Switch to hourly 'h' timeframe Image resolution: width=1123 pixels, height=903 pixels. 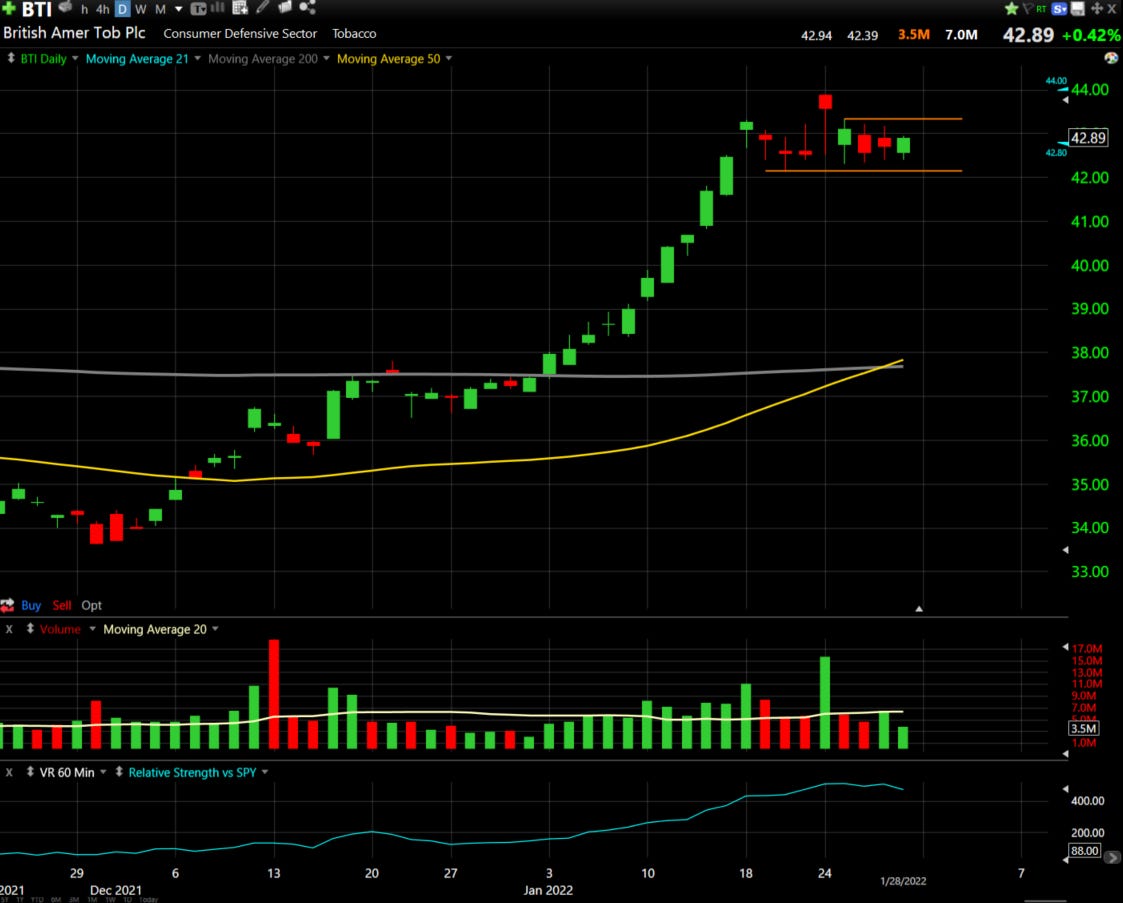click(85, 9)
